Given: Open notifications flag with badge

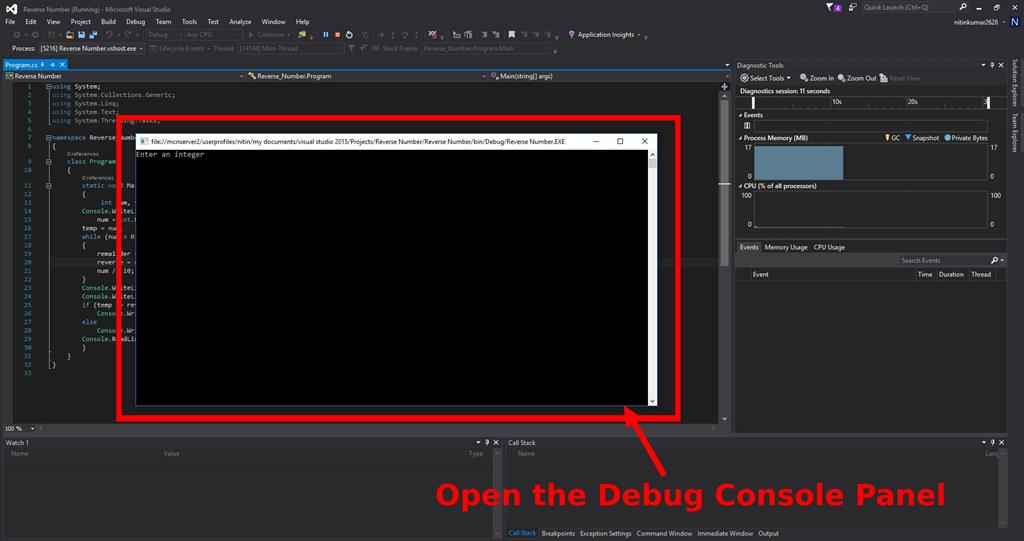Looking at the screenshot, I should click(834, 8).
